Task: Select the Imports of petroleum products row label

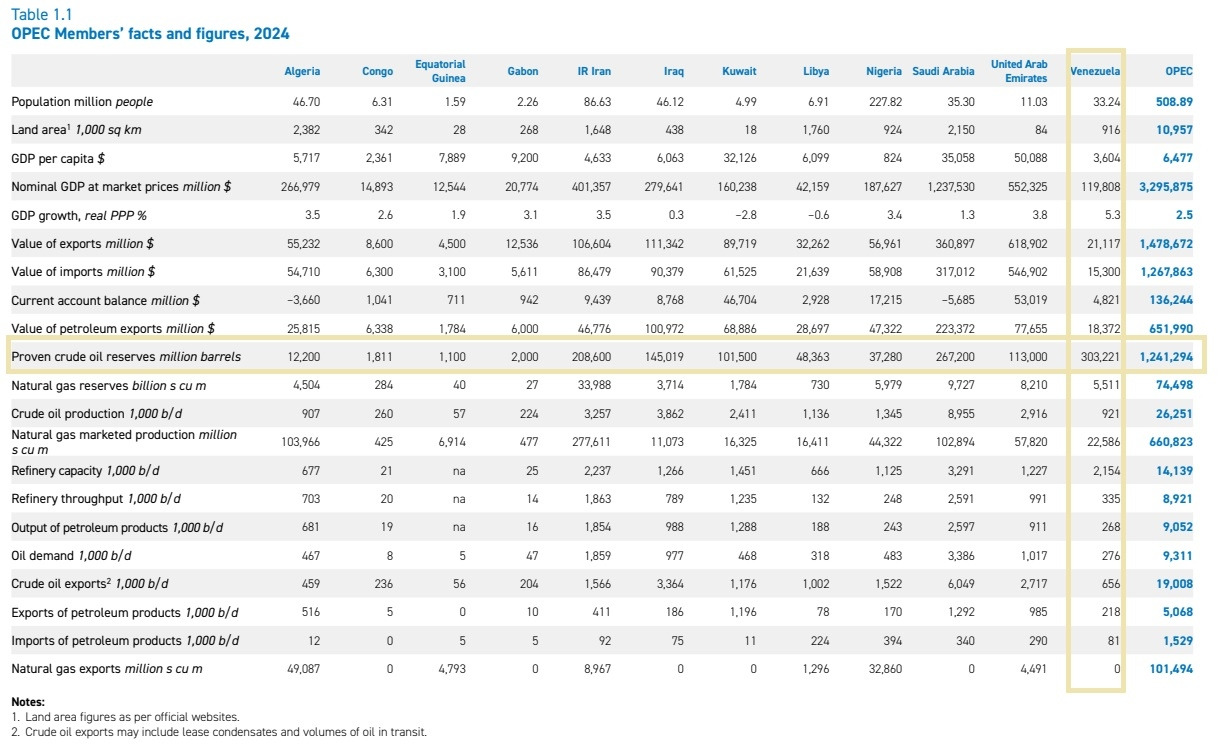Action: (x=126, y=640)
